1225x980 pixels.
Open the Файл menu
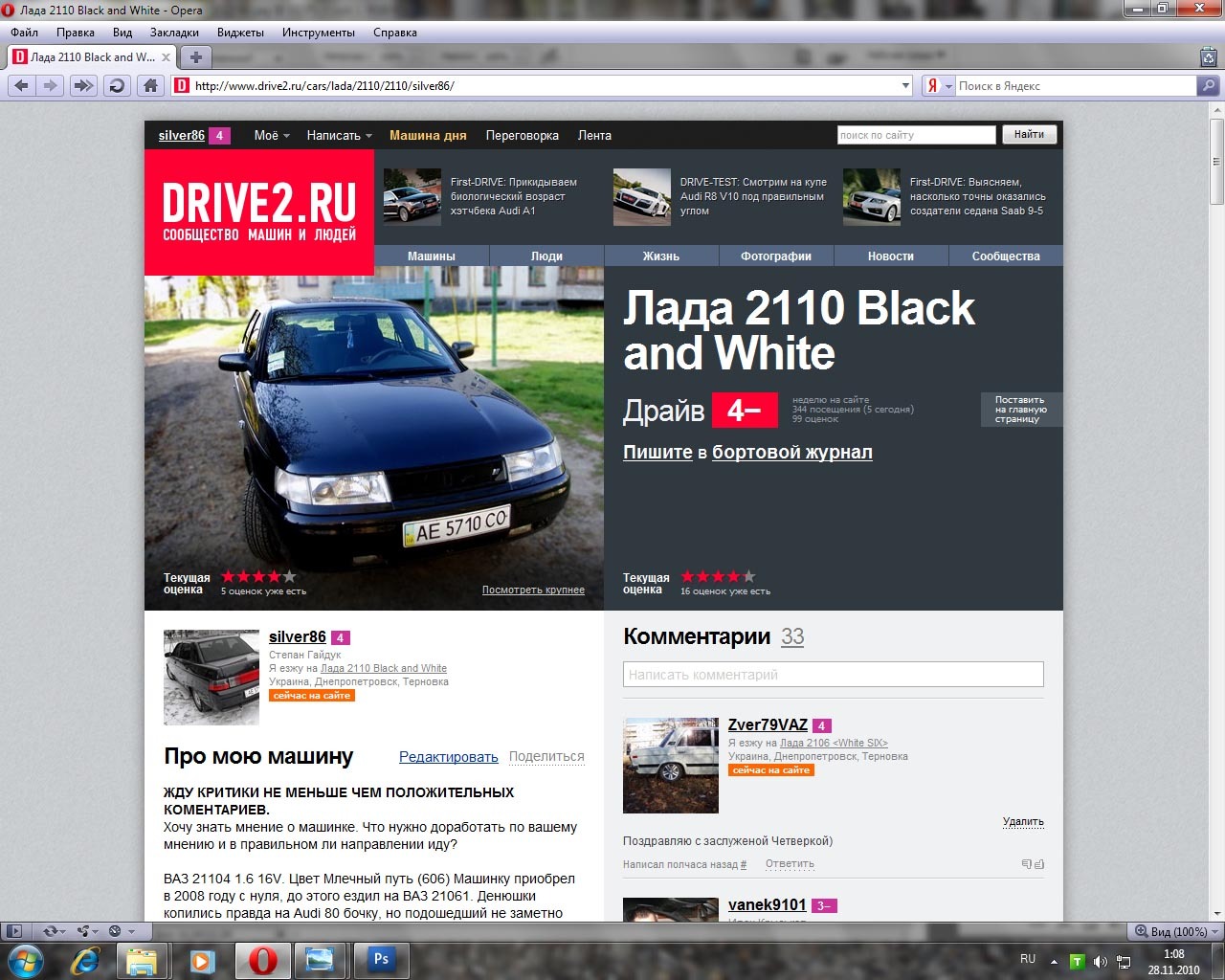coord(25,33)
